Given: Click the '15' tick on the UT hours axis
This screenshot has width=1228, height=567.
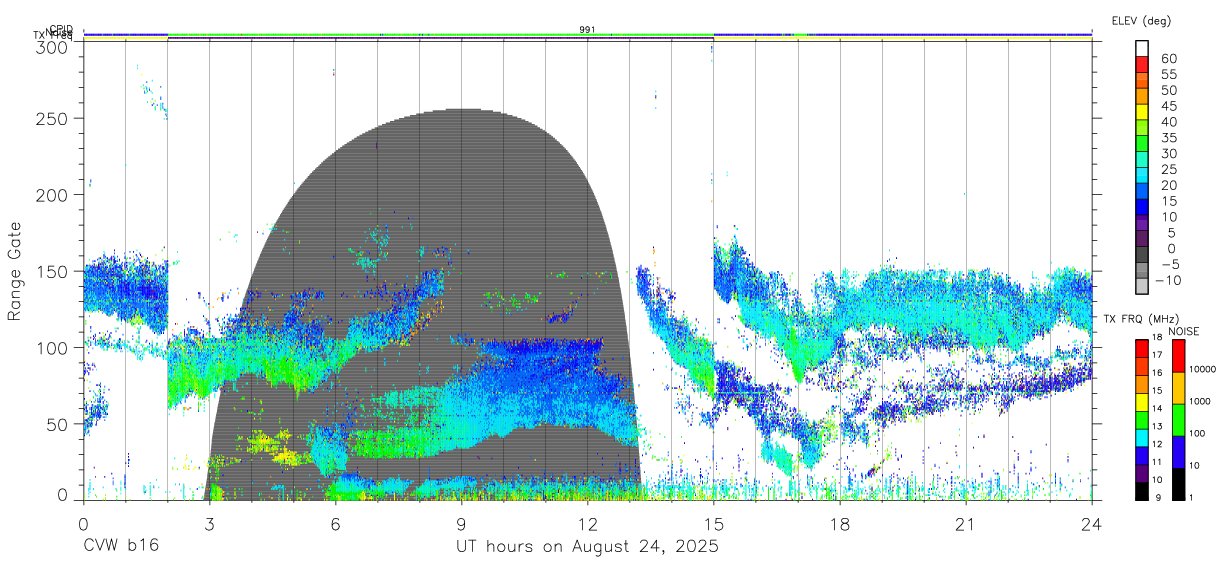Looking at the screenshot, I should pos(713,525).
